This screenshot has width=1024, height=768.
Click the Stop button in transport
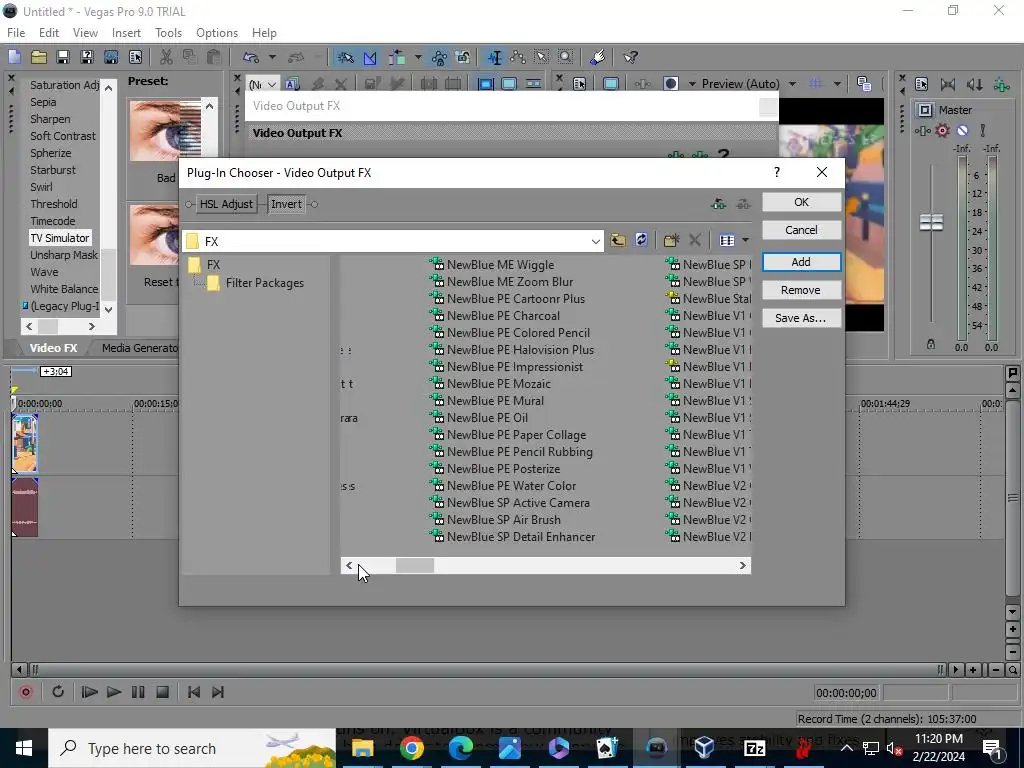[x=163, y=692]
